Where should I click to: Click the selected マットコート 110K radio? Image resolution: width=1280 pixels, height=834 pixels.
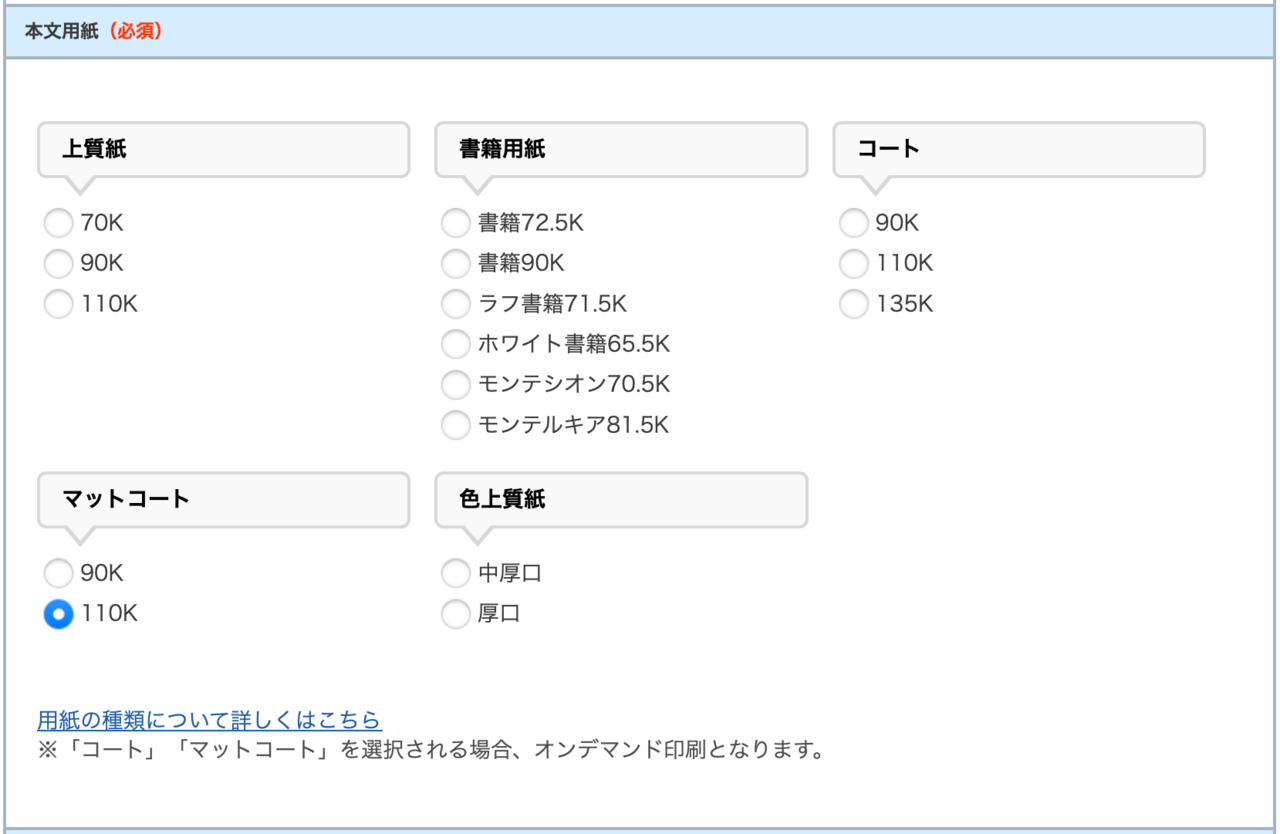pyautogui.click(x=59, y=614)
